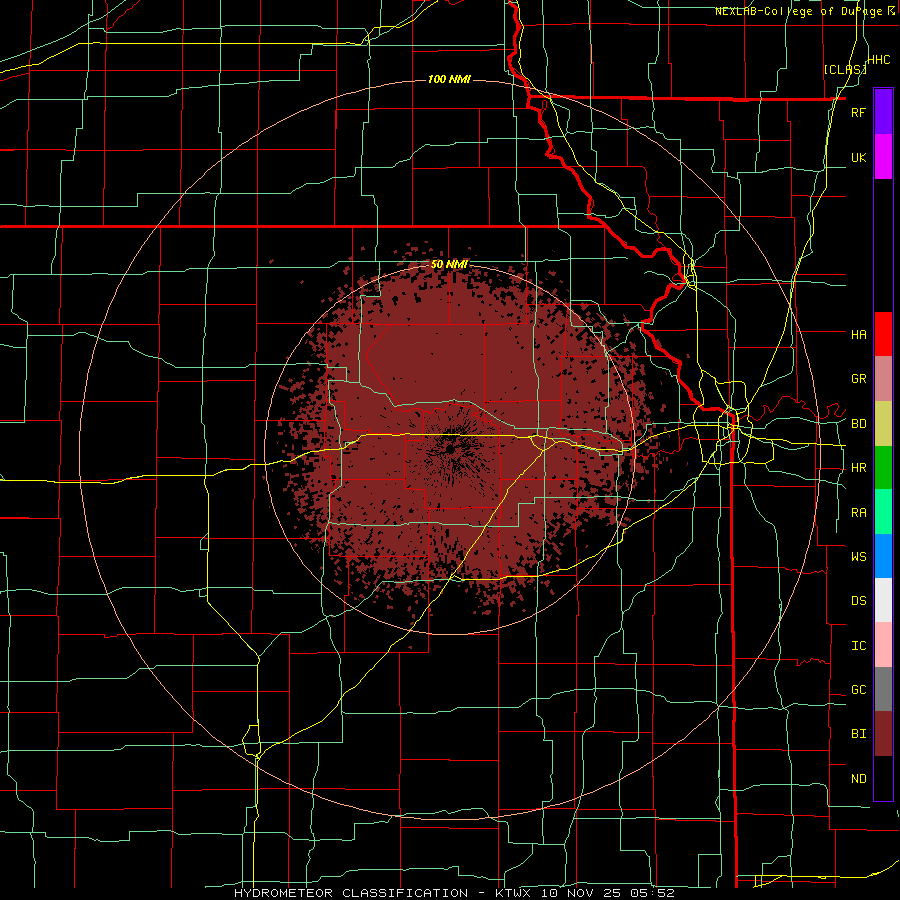Click the RA legend label
Screen dimensions: 900x900
(858, 513)
